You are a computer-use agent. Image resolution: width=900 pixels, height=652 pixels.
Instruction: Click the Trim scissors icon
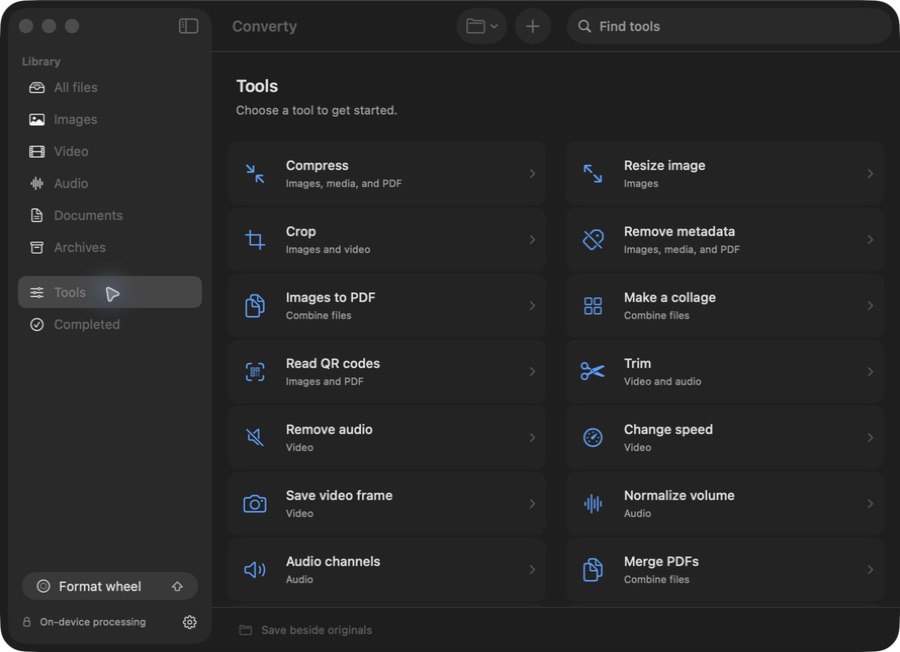tap(593, 372)
